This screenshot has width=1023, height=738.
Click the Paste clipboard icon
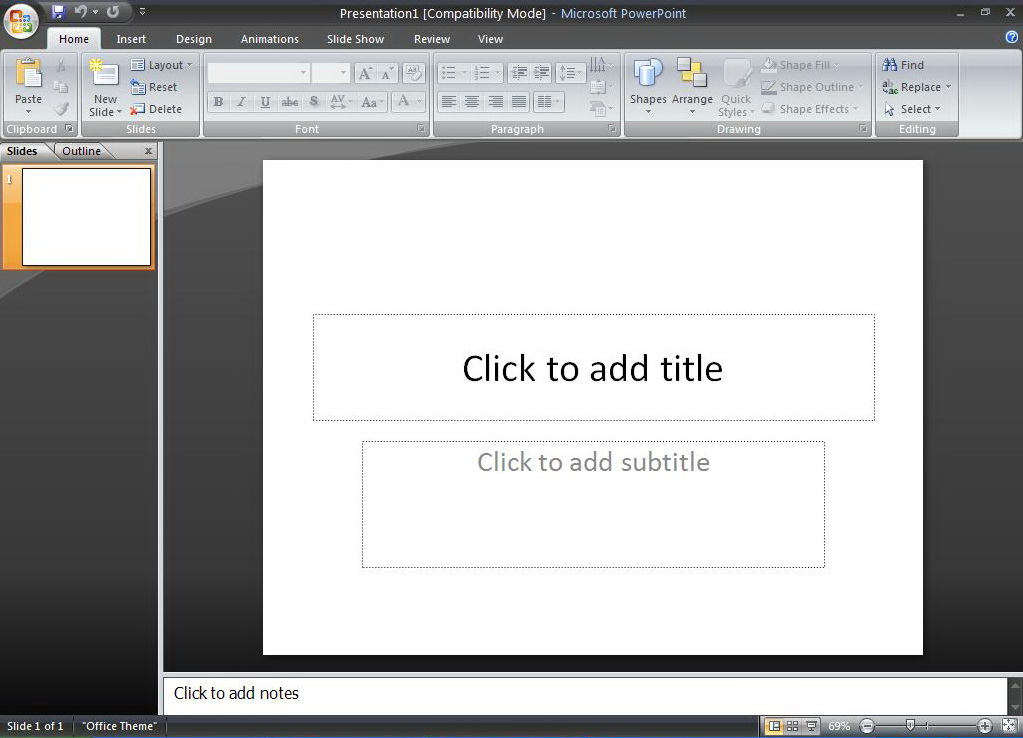pyautogui.click(x=28, y=74)
